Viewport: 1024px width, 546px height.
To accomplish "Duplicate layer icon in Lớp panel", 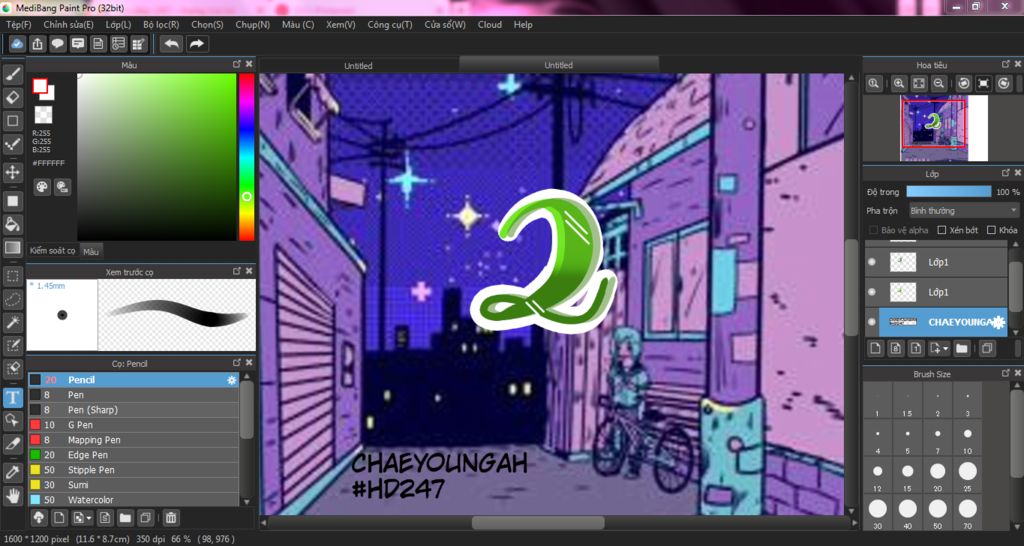I will click(987, 349).
